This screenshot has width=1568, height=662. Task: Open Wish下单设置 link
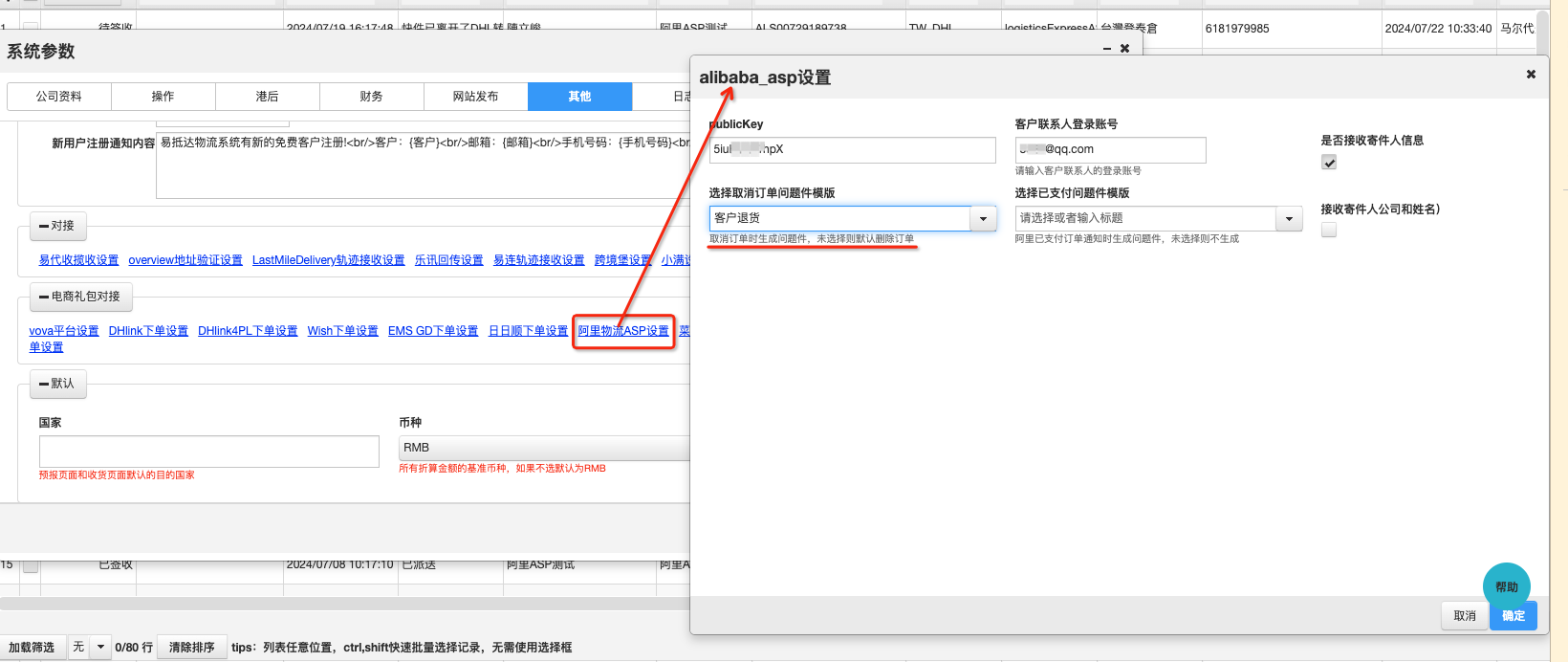pos(343,331)
